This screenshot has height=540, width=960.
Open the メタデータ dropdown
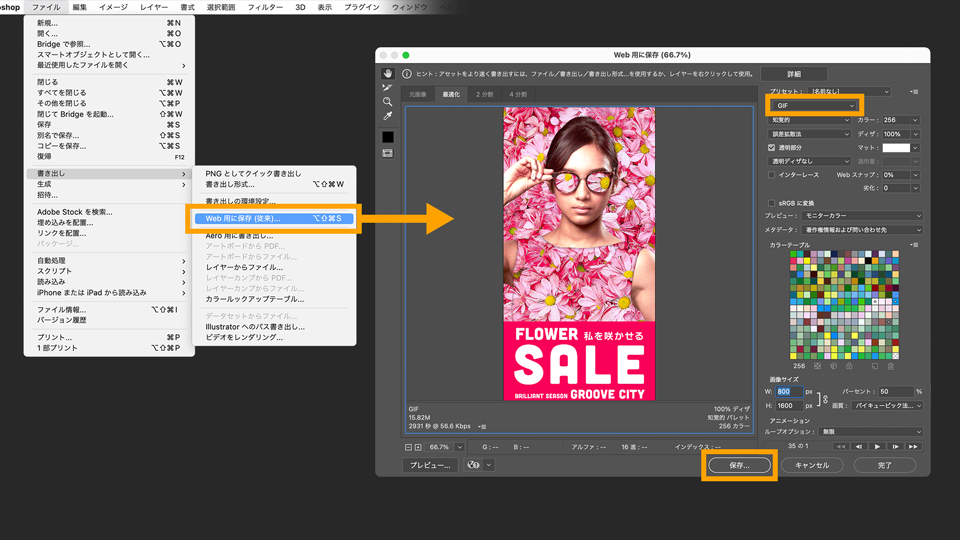(861, 230)
